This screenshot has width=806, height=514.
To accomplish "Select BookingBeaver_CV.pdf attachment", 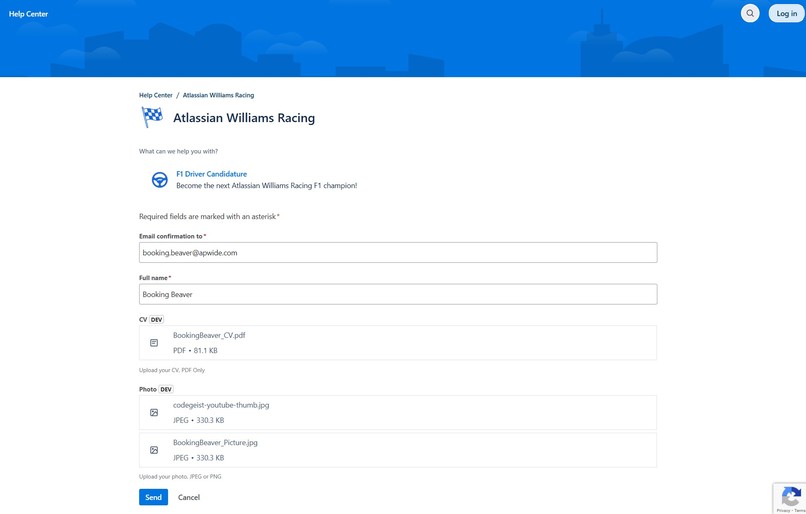I will [x=398, y=343].
